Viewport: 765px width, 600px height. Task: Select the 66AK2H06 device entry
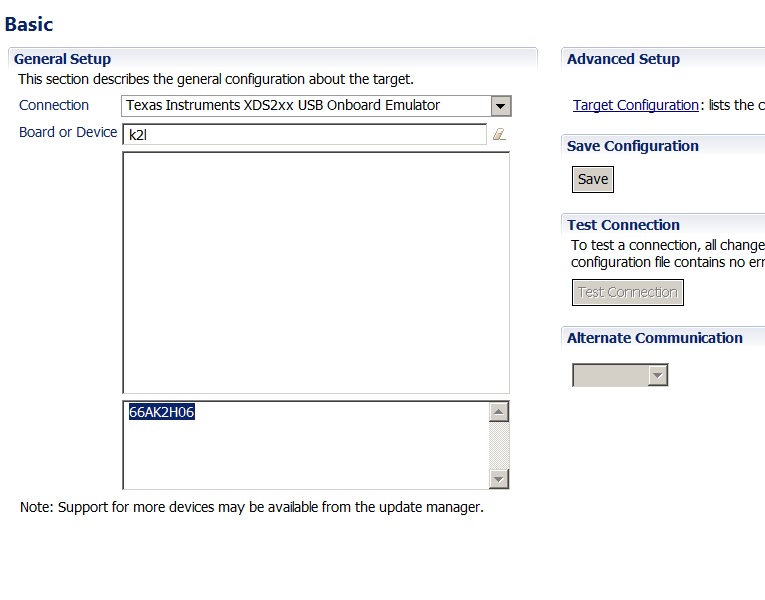(162, 412)
